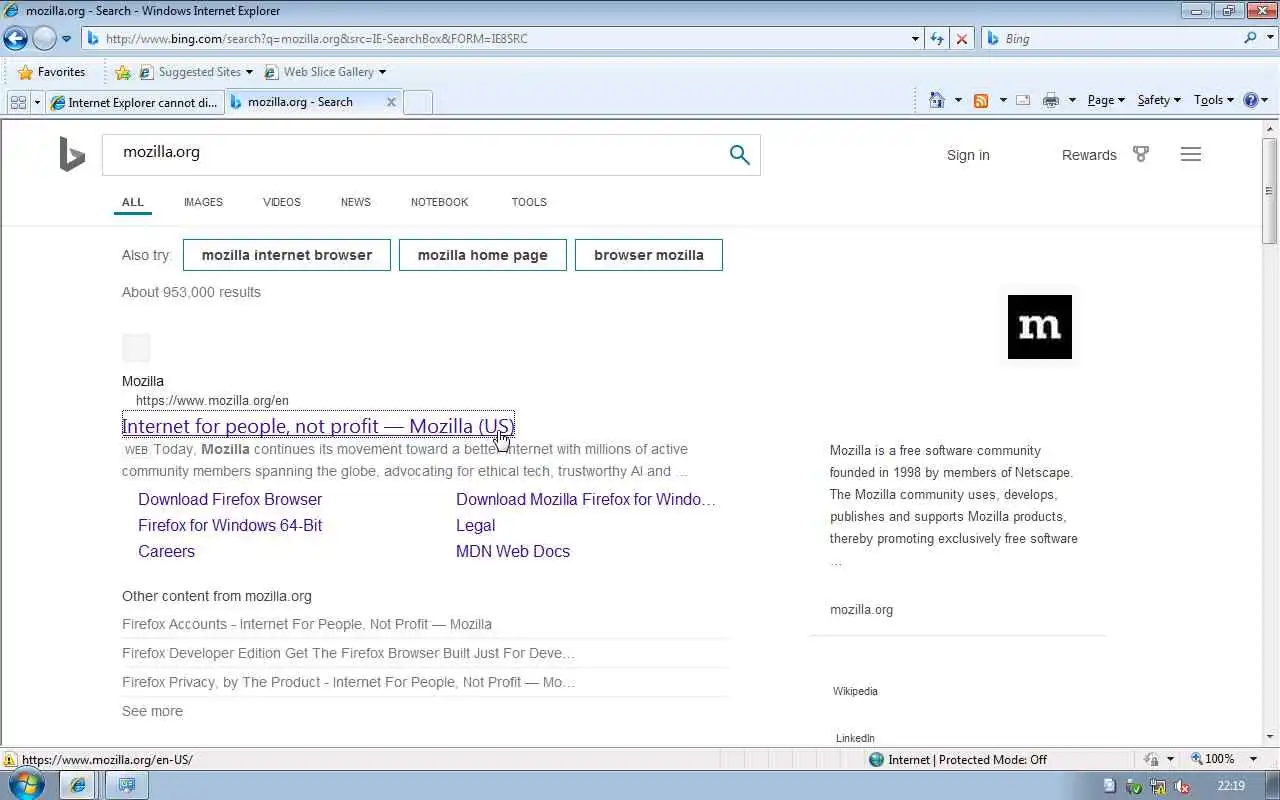
Task: Click the RSS Feeds icon
Action: (x=981, y=100)
